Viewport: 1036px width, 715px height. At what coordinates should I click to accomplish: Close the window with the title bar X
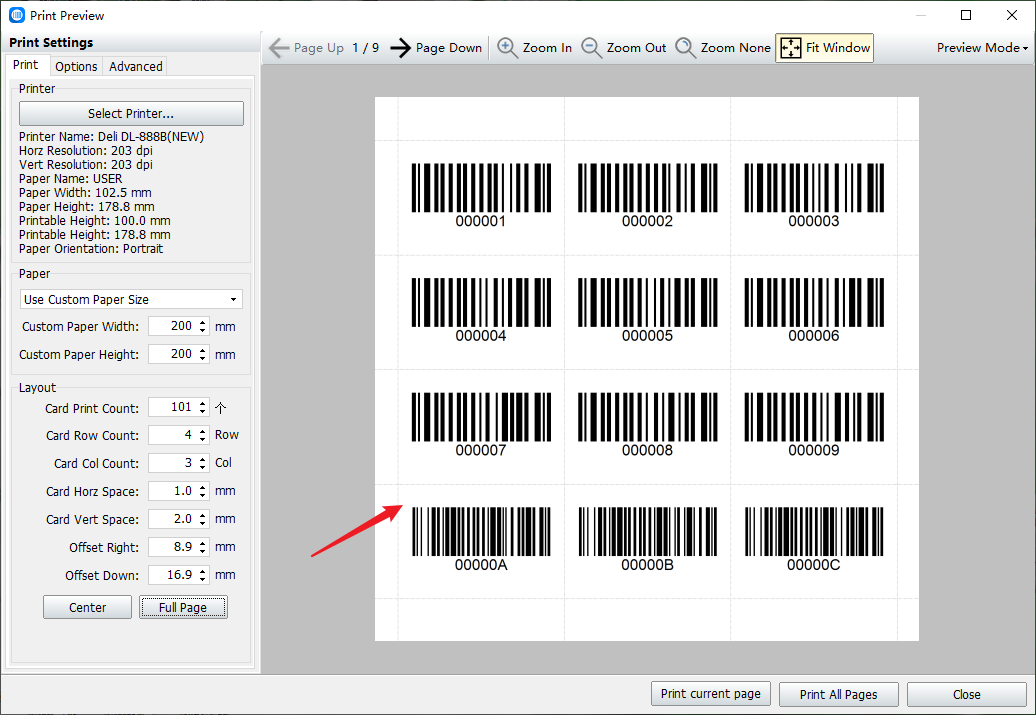coord(1012,15)
